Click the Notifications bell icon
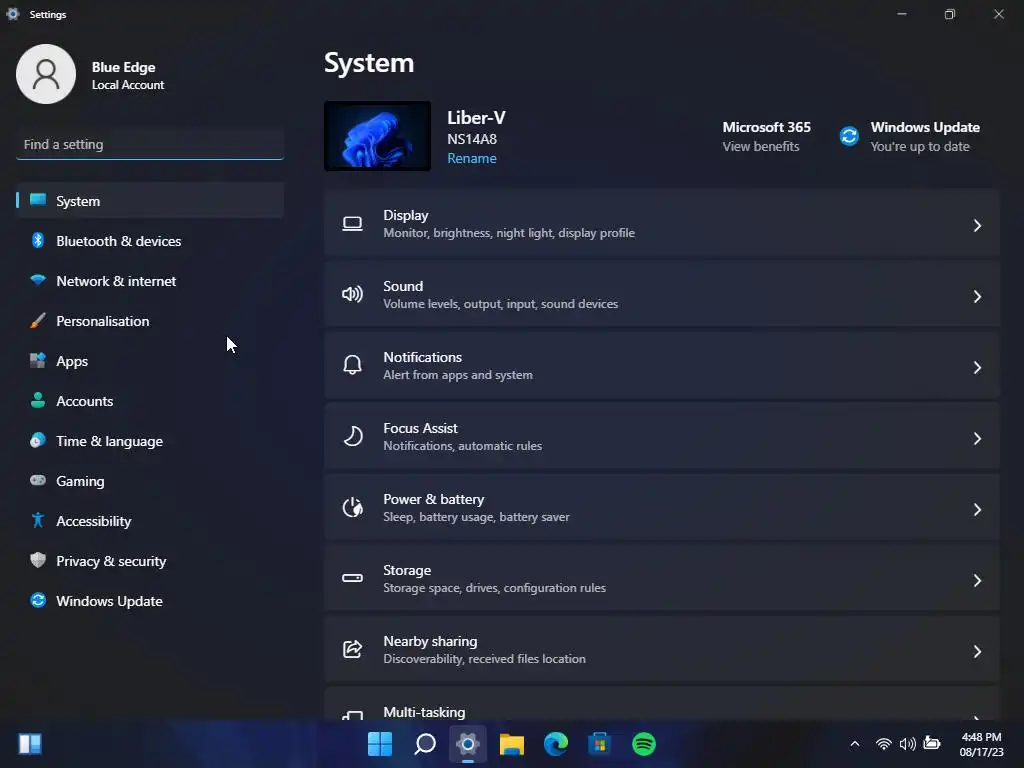Screen dimensions: 1024x768 [353, 364]
